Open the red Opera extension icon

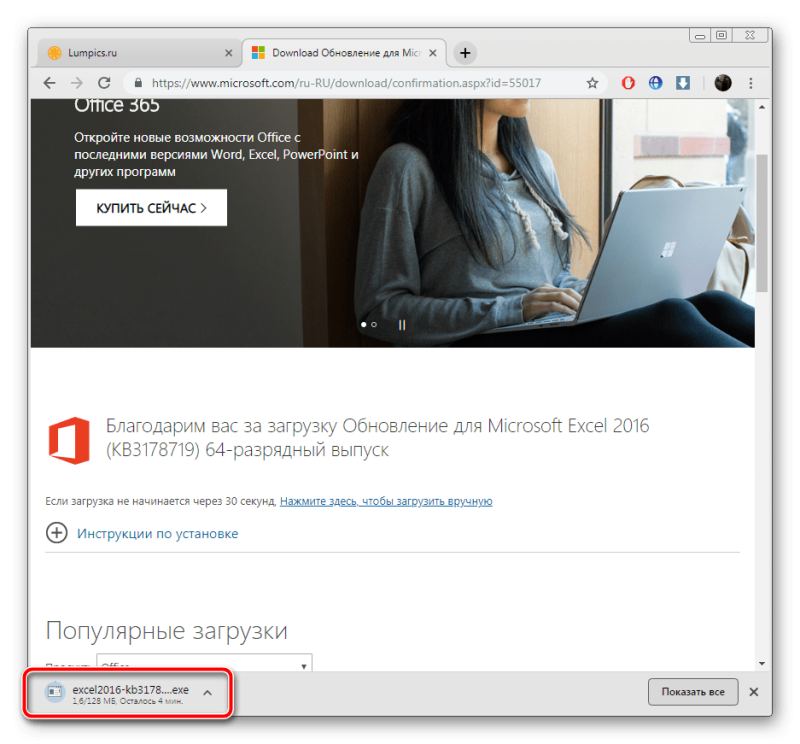coord(628,83)
